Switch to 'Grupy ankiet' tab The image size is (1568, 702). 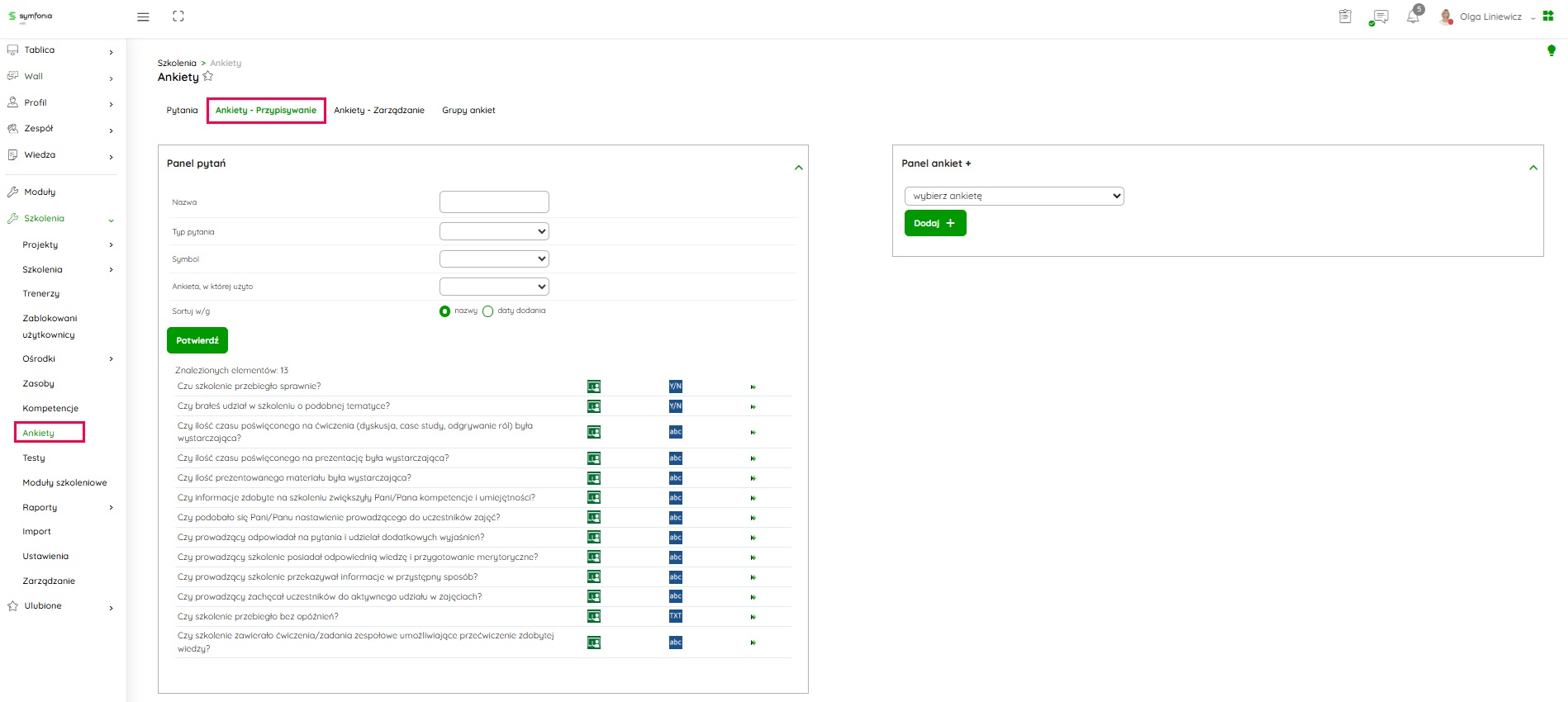pyautogui.click(x=468, y=111)
